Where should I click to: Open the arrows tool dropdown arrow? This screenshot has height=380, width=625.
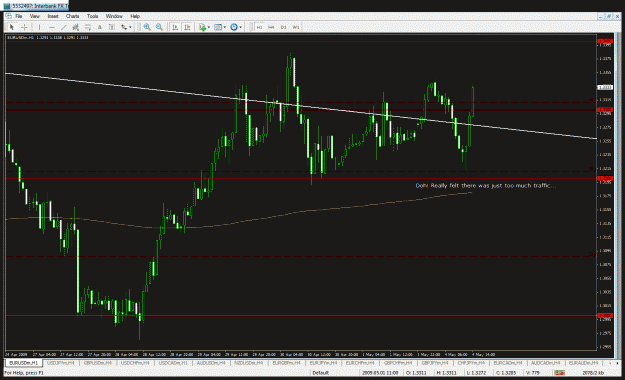click(x=130, y=28)
